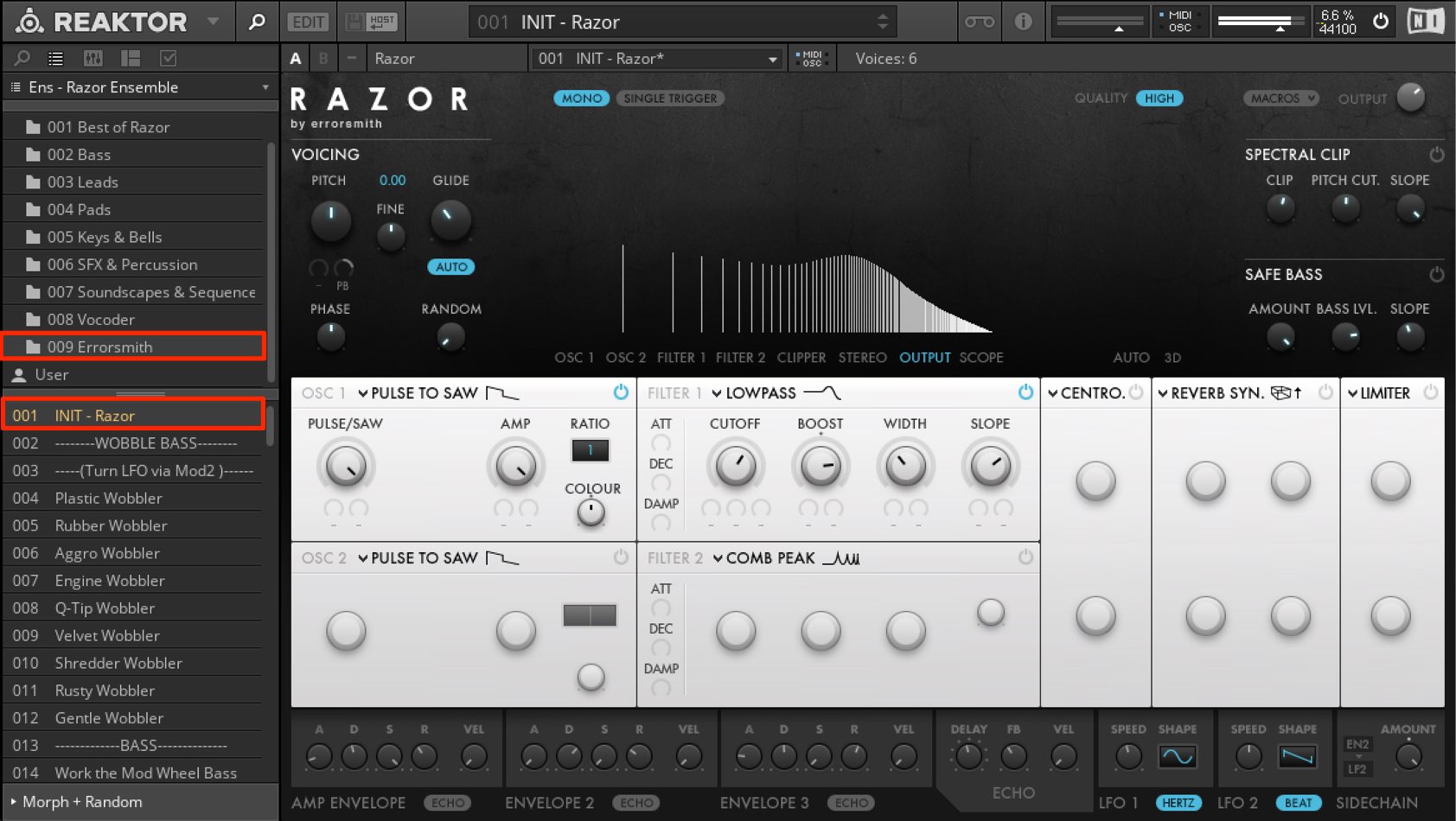Open the FILTER 2 COMB PEAK type dropdown
The width and height of the screenshot is (1456, 821).
coord(786,558)
